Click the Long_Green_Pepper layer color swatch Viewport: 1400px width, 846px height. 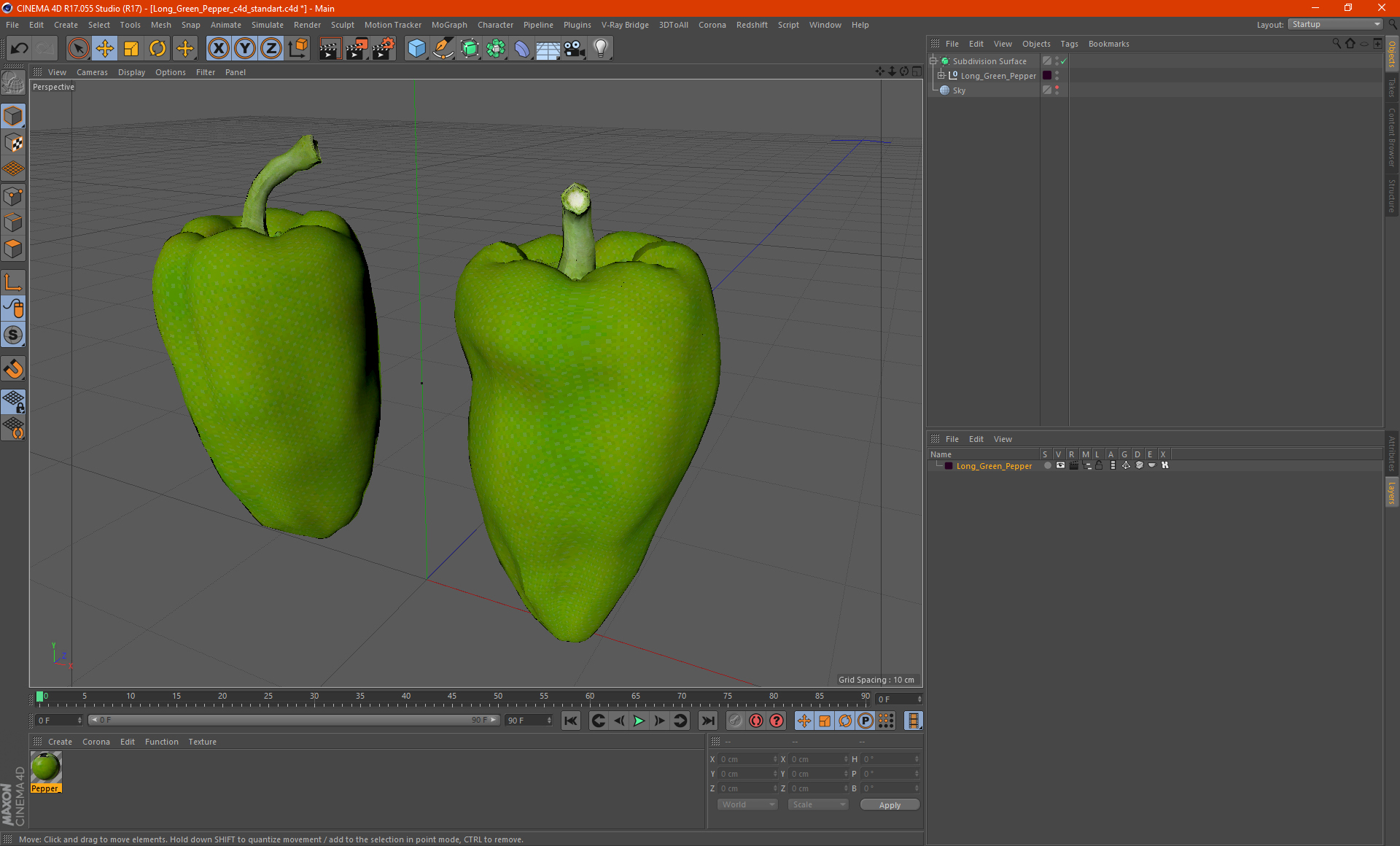(x=949, y=466)
